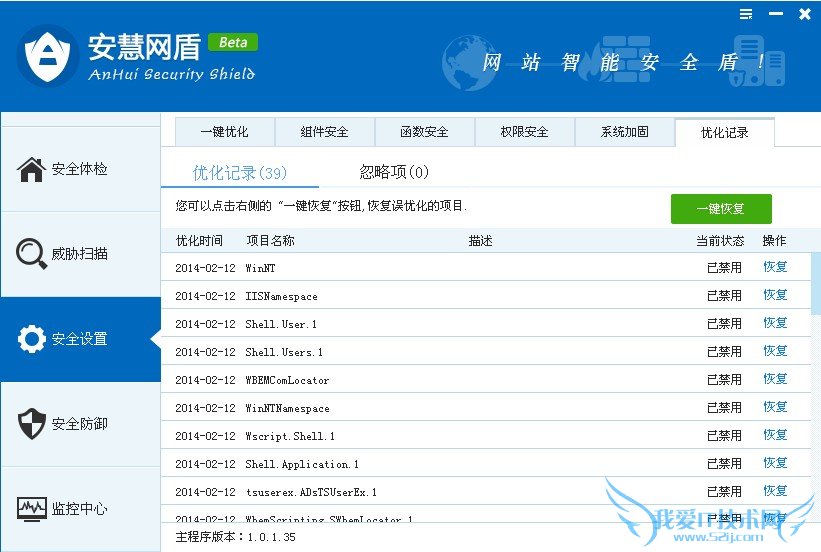
Task: Click the AnHui shield logo icon
Action: click(47, 57)
